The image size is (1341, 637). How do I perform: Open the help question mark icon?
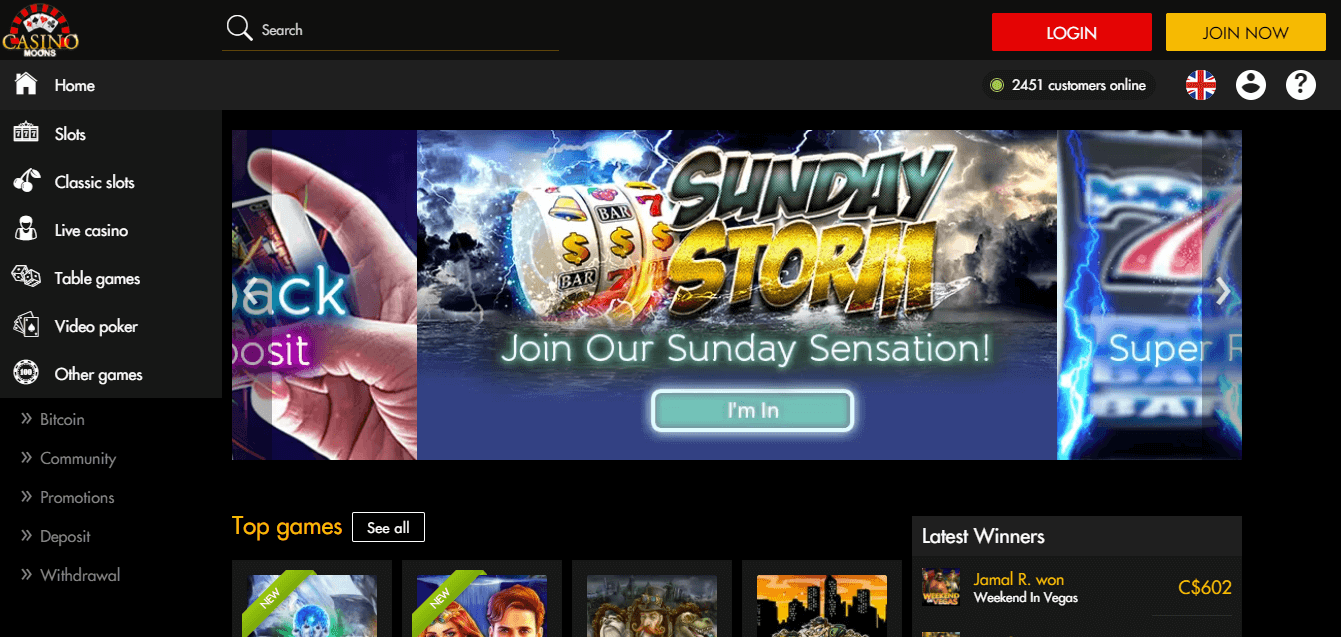coord(1301,85)
